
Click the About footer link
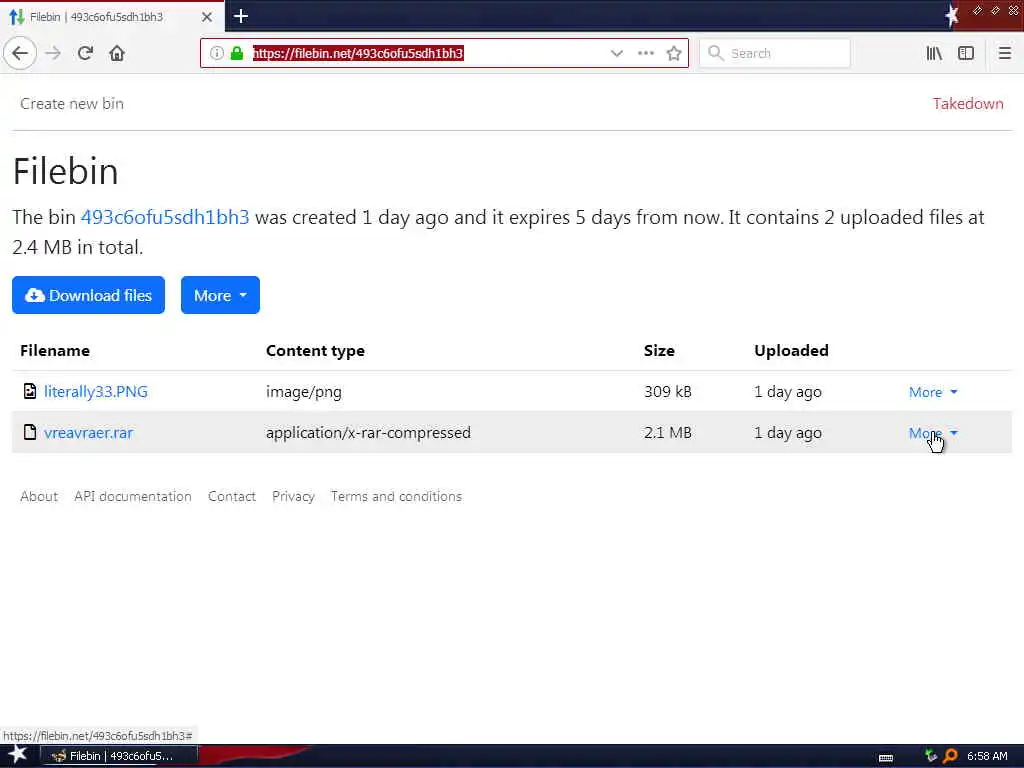(39, 496)
